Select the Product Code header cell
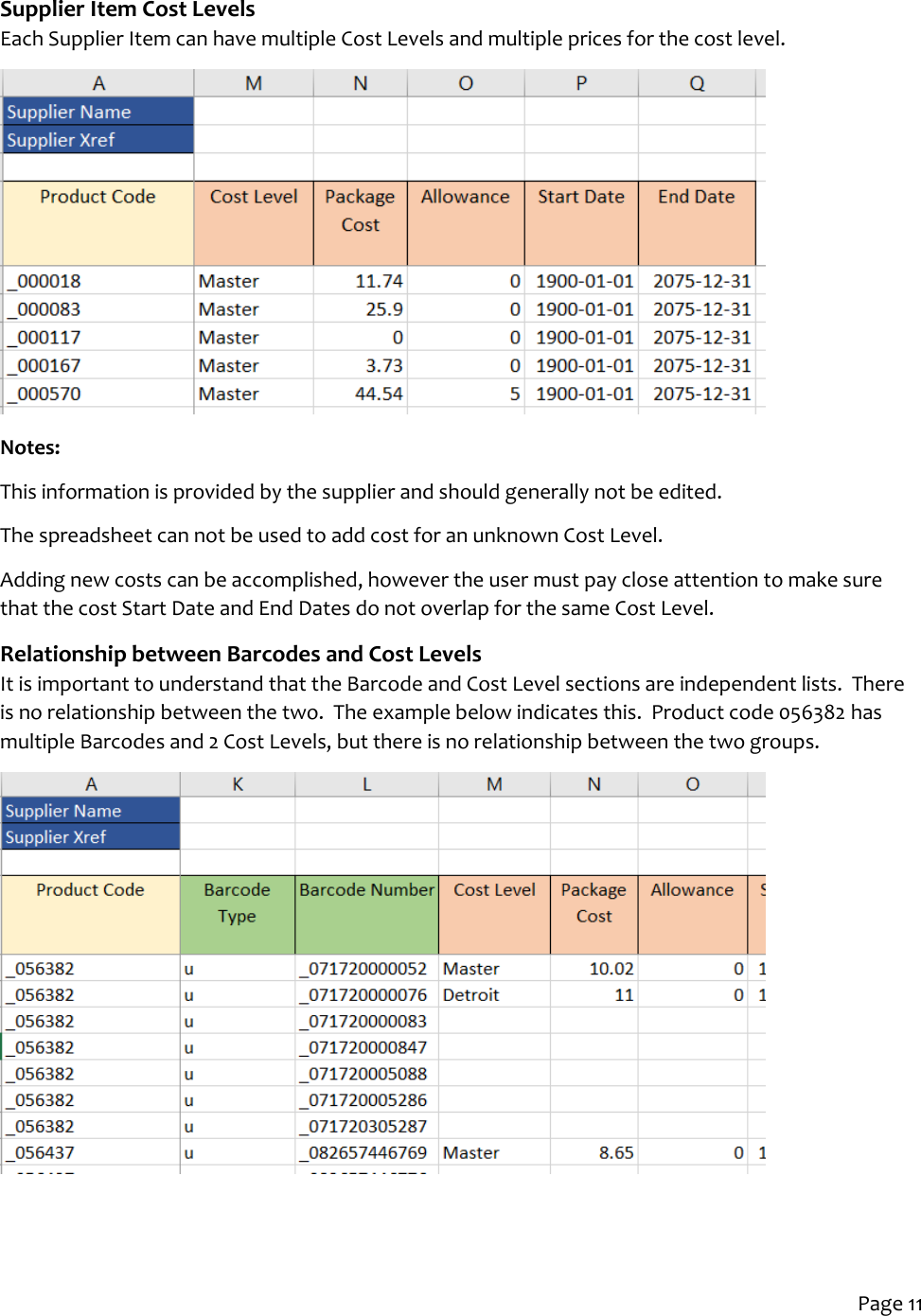921x1316 pixels. point(97,197)
